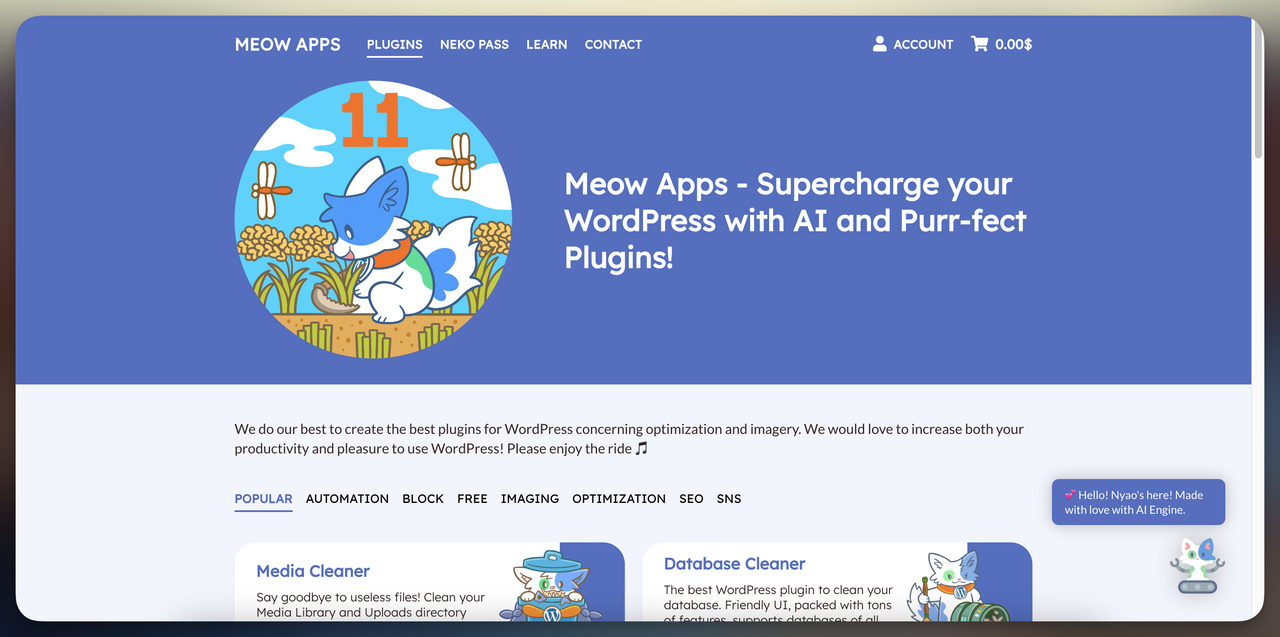This screenshot has height=637, width=1280.
Task: Open the Neko Pass menu item
Action: 474,44
